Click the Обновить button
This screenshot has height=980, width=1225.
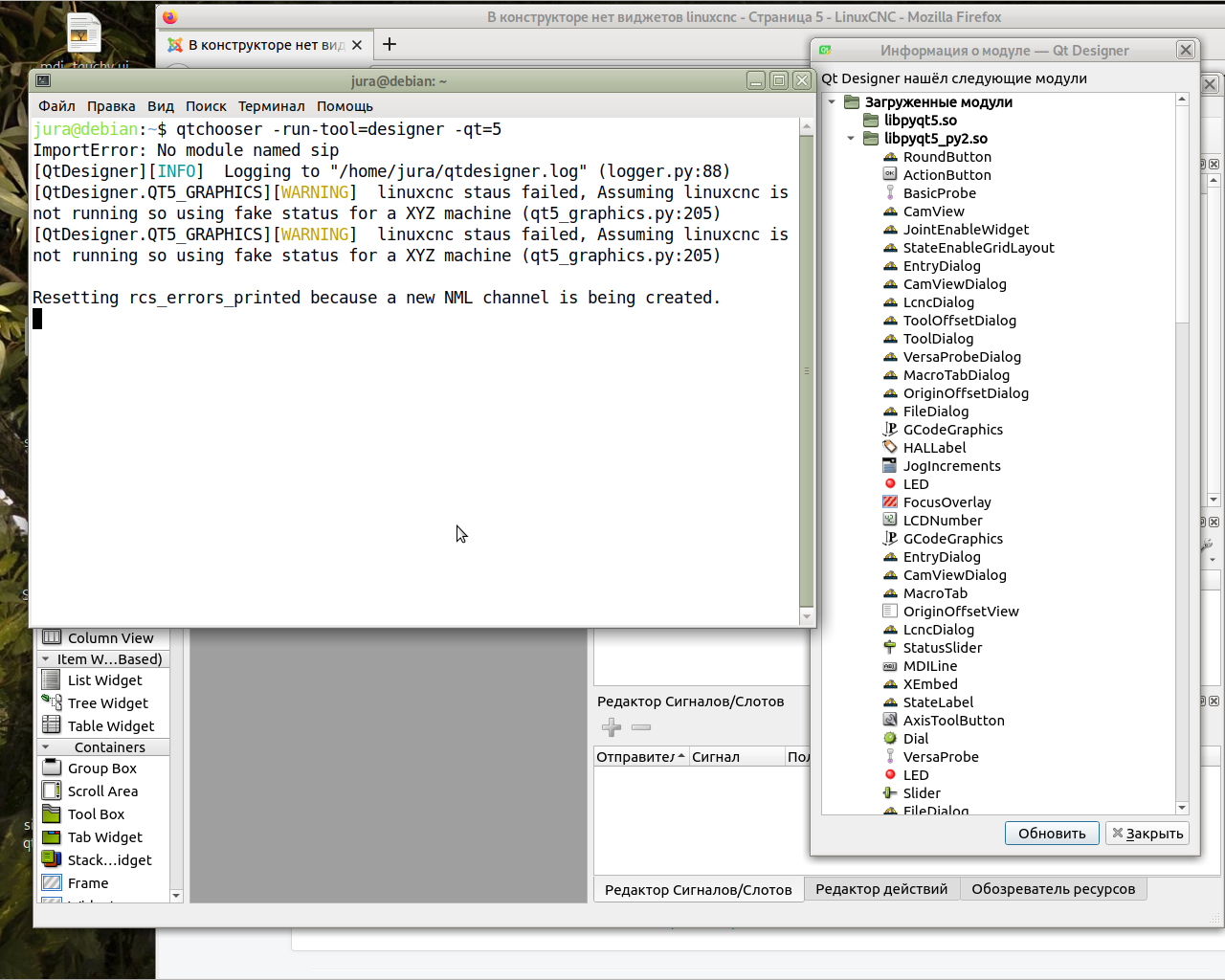pyautogui.click(x=1052, y=834)
